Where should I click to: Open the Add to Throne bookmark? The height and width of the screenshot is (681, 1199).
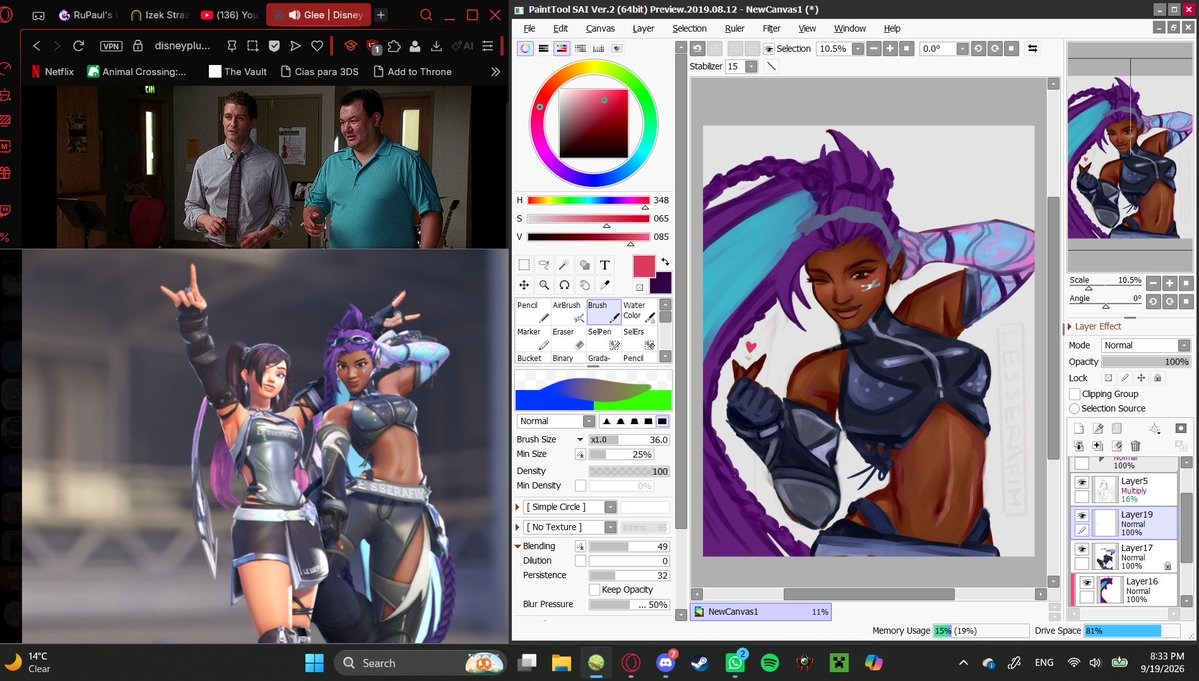click(412, 71)
